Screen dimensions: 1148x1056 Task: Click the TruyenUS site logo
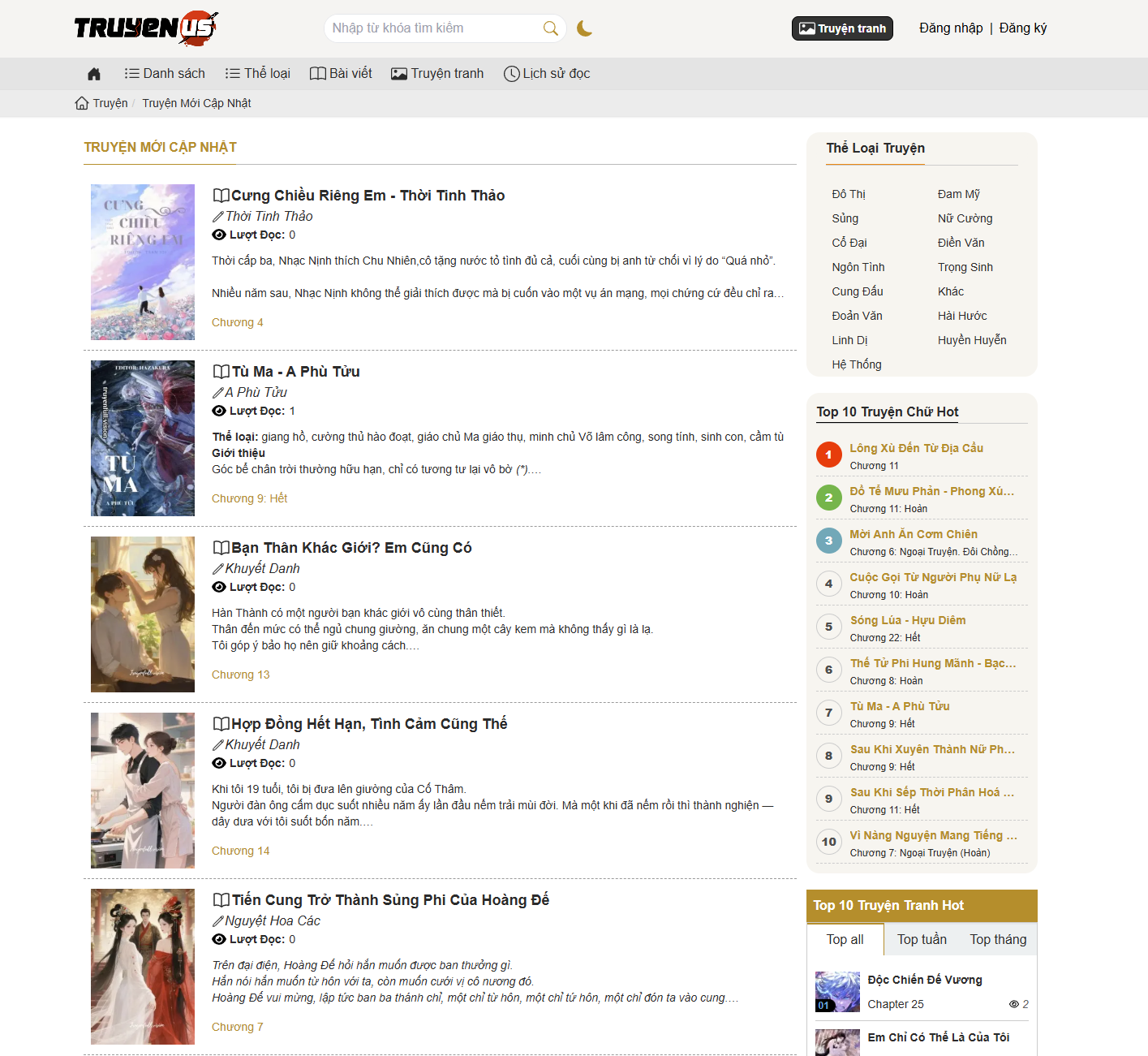[146, 28]
